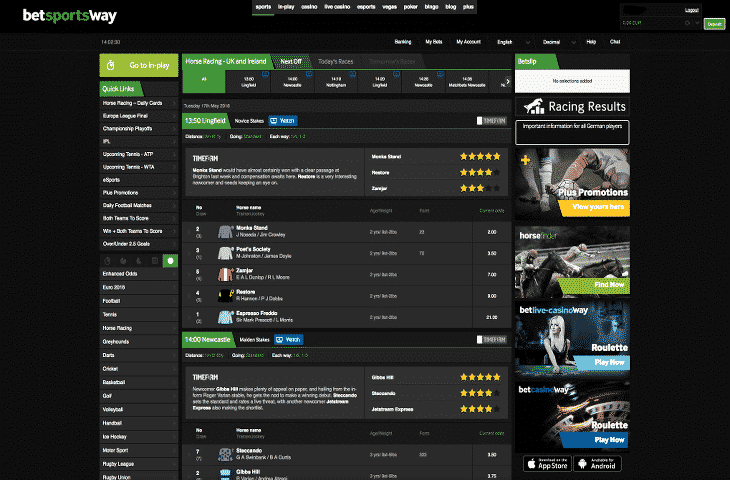Viewport: 730px width, 480px height.
Task: Select the active green icon in sidebar strip
Action: (x=170, y=261)
